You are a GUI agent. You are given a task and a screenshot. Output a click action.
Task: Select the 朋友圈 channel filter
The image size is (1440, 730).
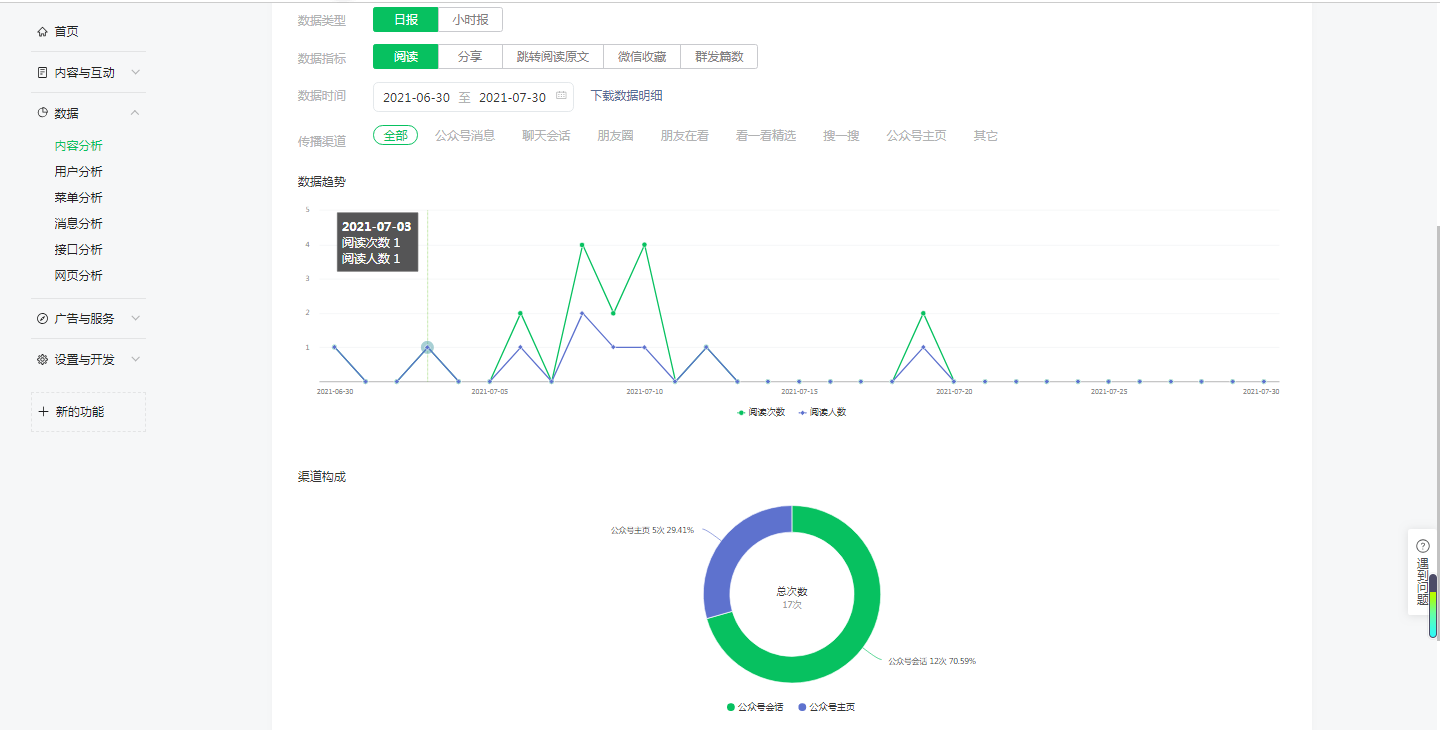tap(615, 136)
